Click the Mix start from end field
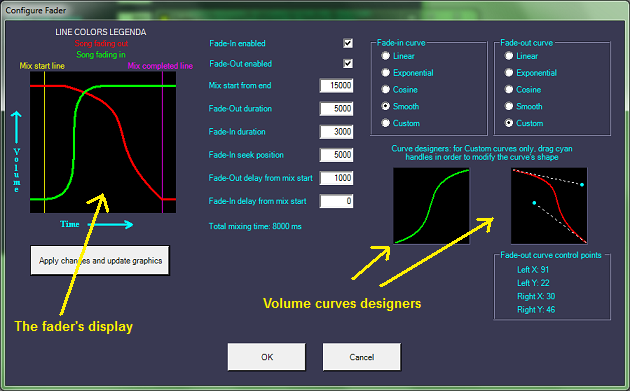Viewport: 630px width, 391px height. [336, 85]
